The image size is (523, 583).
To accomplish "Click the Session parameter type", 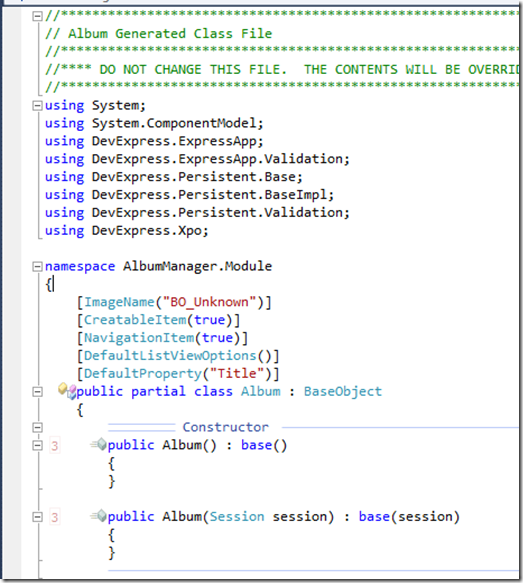I will point(237,517).
